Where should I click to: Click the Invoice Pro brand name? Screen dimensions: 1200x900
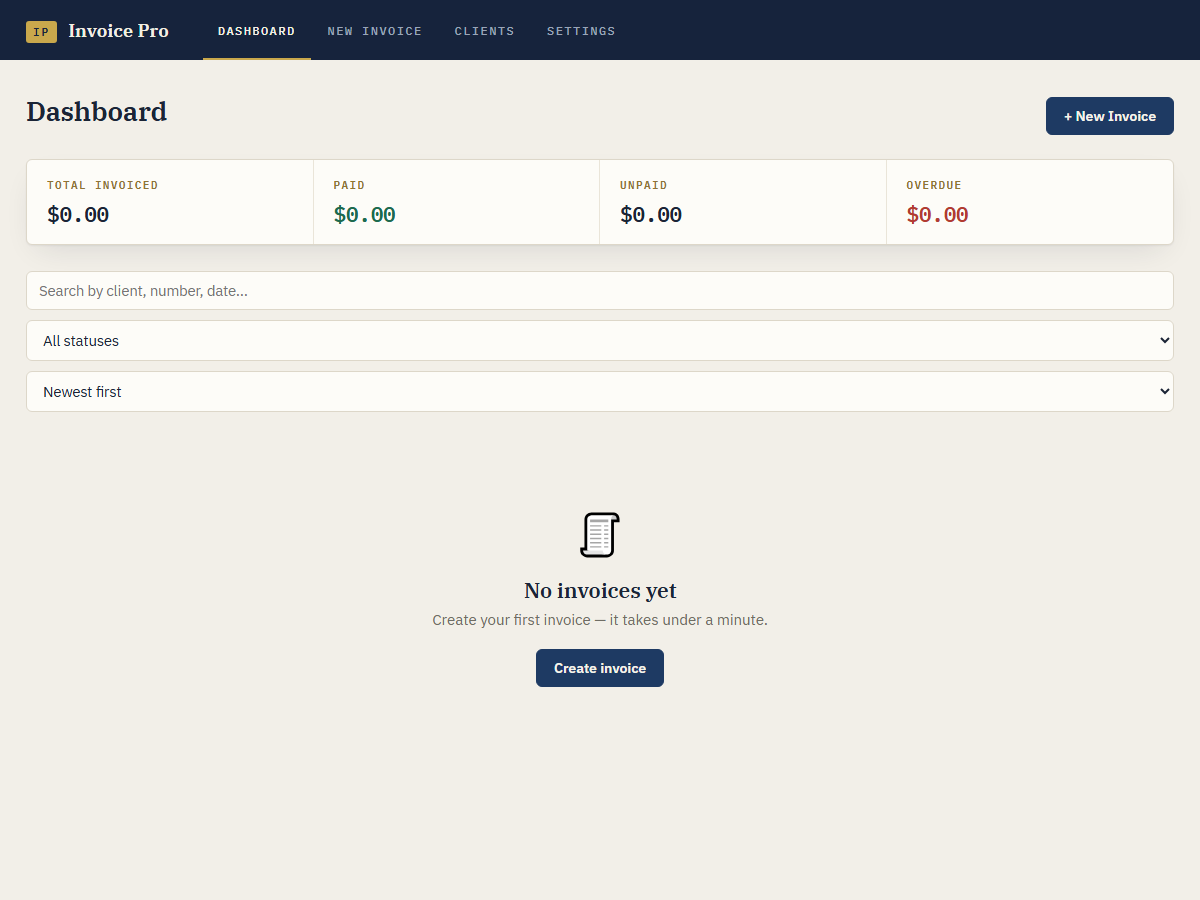pos(118,31)
